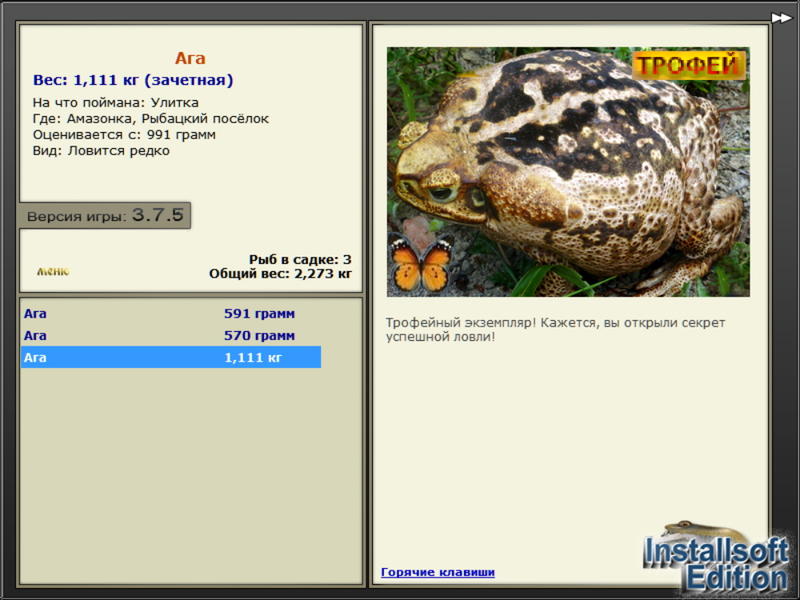The width and height of the screenshot is (800, 600).
Task: Click the Амазонка, Рыбацкий посёлок location line
Action: 151,118
